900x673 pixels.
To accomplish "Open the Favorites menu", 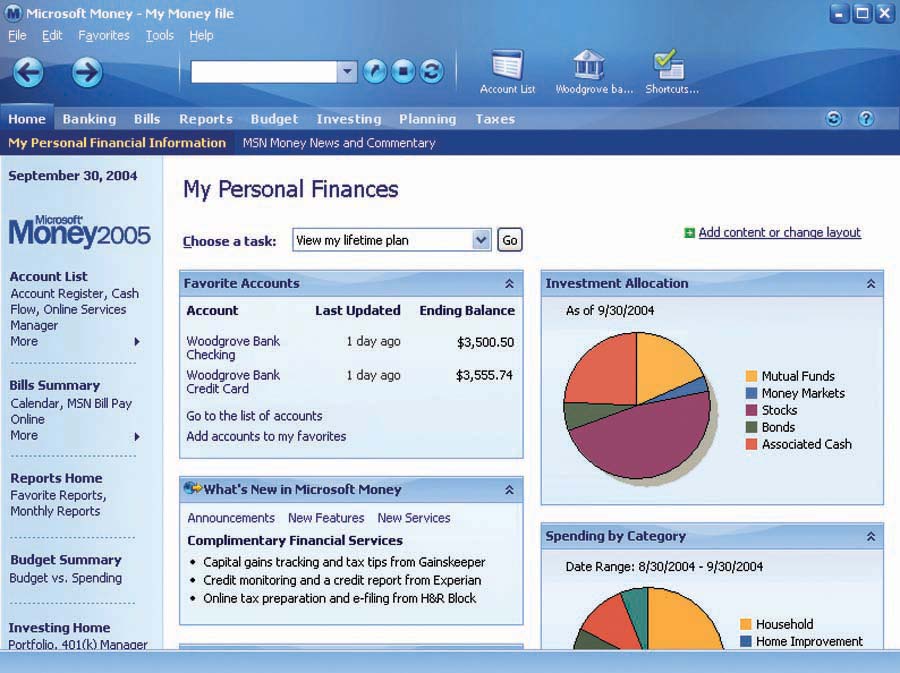I will click(x=104, y=36).
